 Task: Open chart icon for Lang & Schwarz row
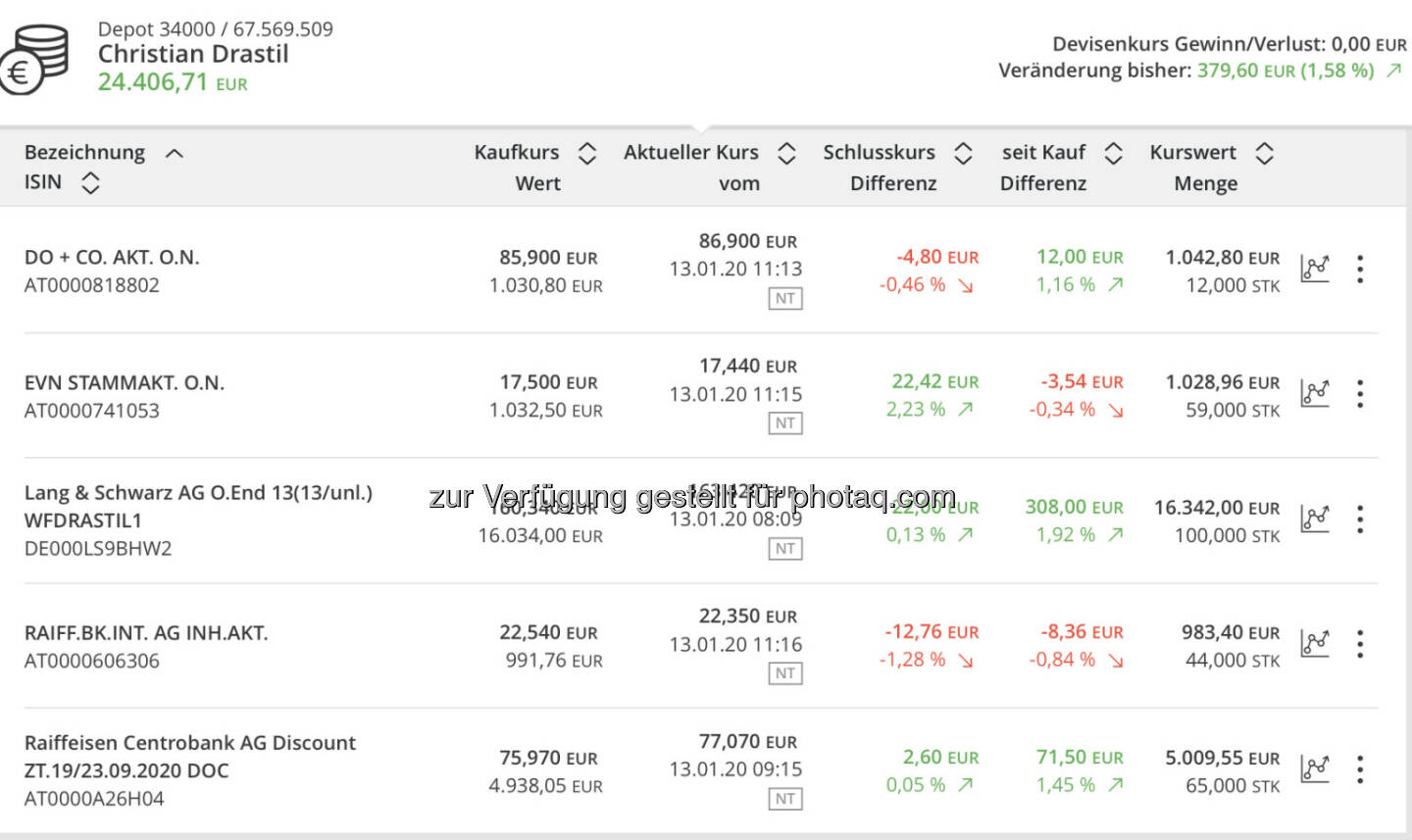tap(1315, 519)
